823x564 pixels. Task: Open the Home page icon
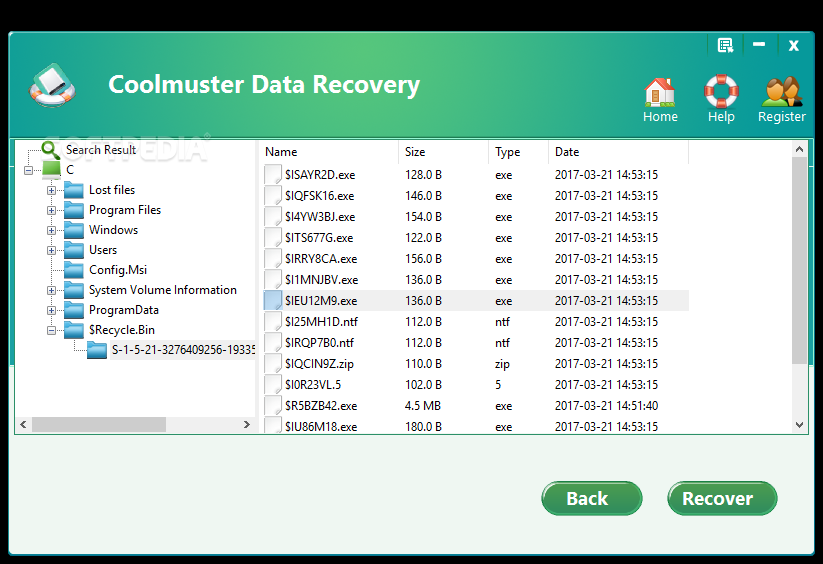click(660, 92)
